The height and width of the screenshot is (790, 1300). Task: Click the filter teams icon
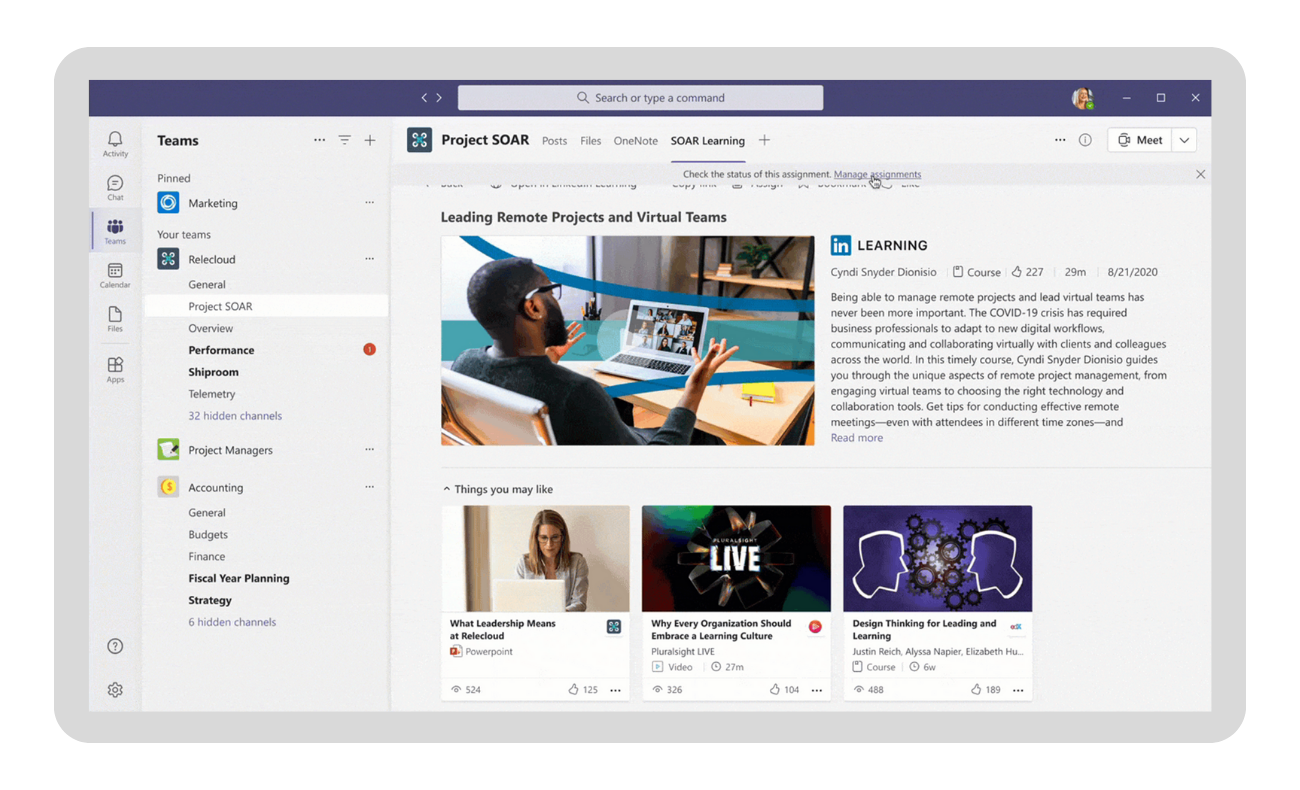tap(344, 140)
